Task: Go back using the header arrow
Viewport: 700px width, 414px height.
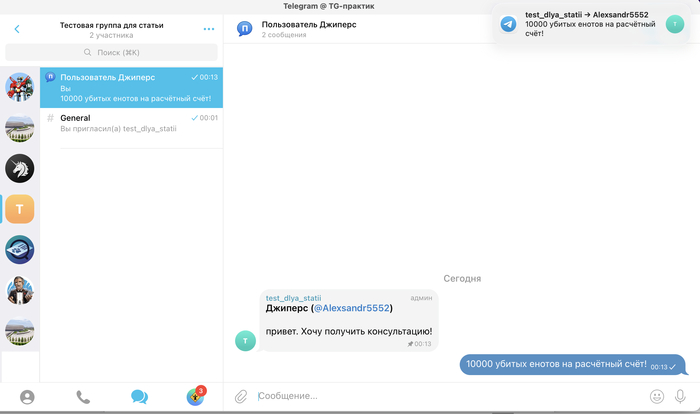Action: 16,29
